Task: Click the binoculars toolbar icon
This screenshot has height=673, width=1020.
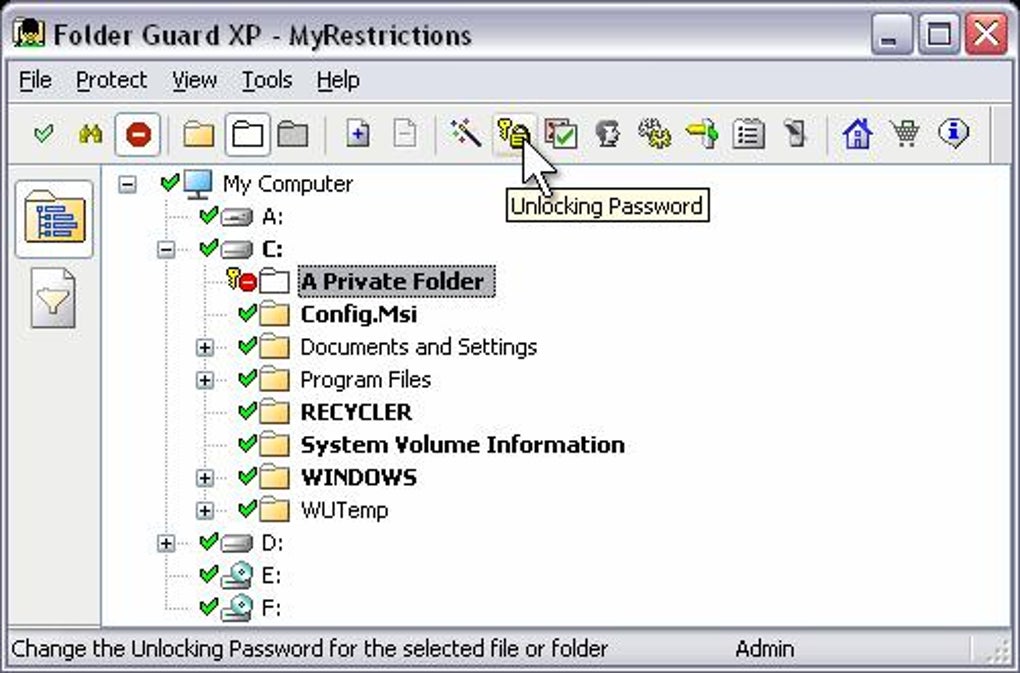Action: point(90,135)
